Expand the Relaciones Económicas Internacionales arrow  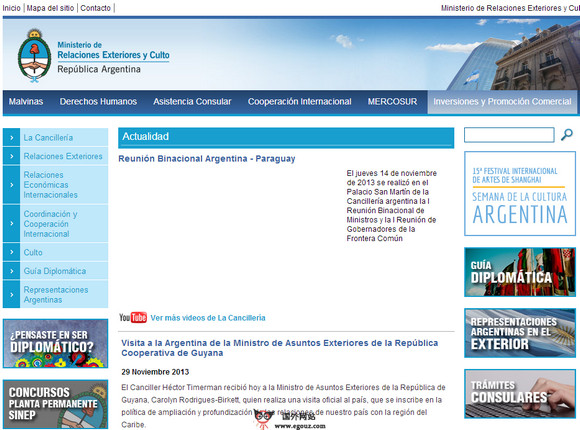click(11, 185)
